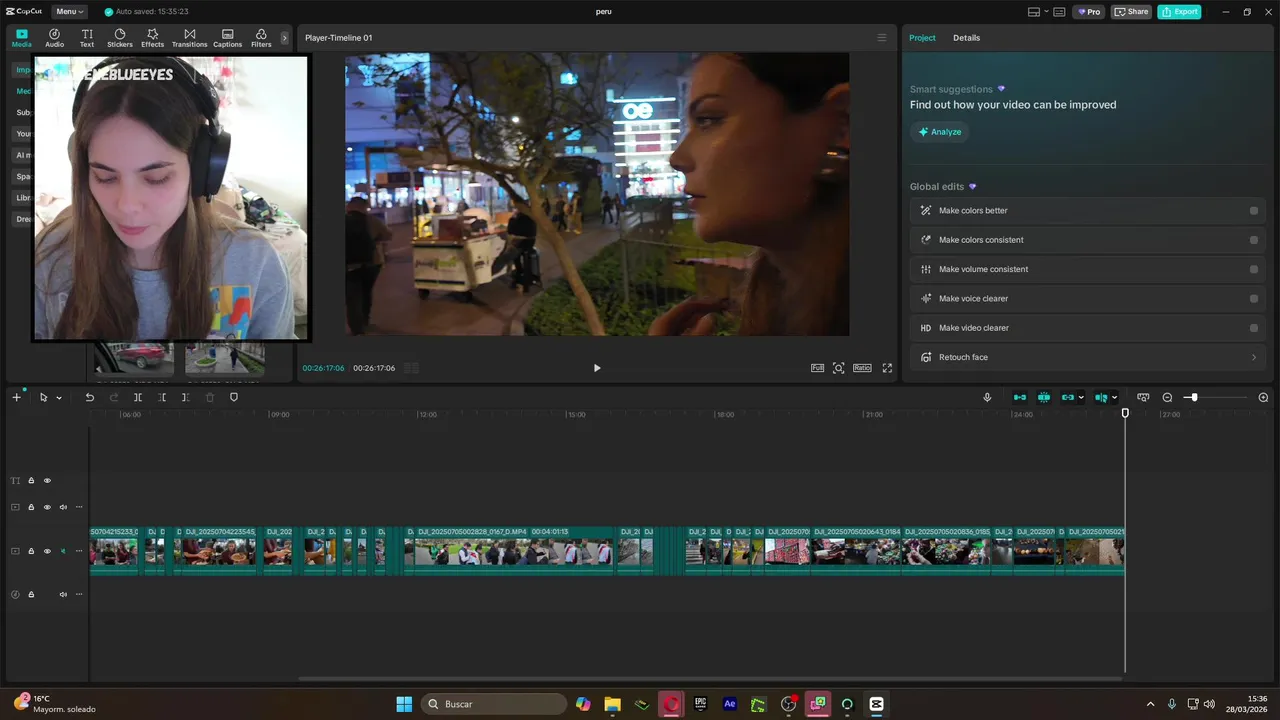The height and width of the screenshot is (720, 1280).
Task: Adjust the timeline zoom slider
Action: coord(1193,397)
